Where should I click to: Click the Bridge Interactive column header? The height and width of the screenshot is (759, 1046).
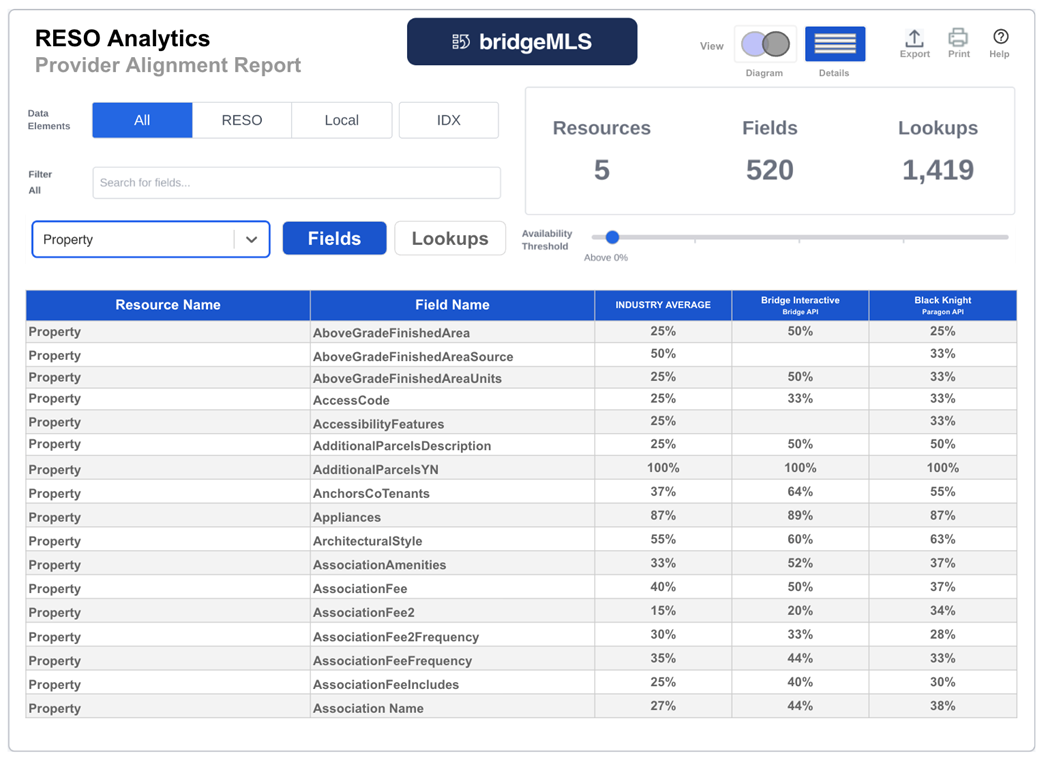(x=800, y=305)
